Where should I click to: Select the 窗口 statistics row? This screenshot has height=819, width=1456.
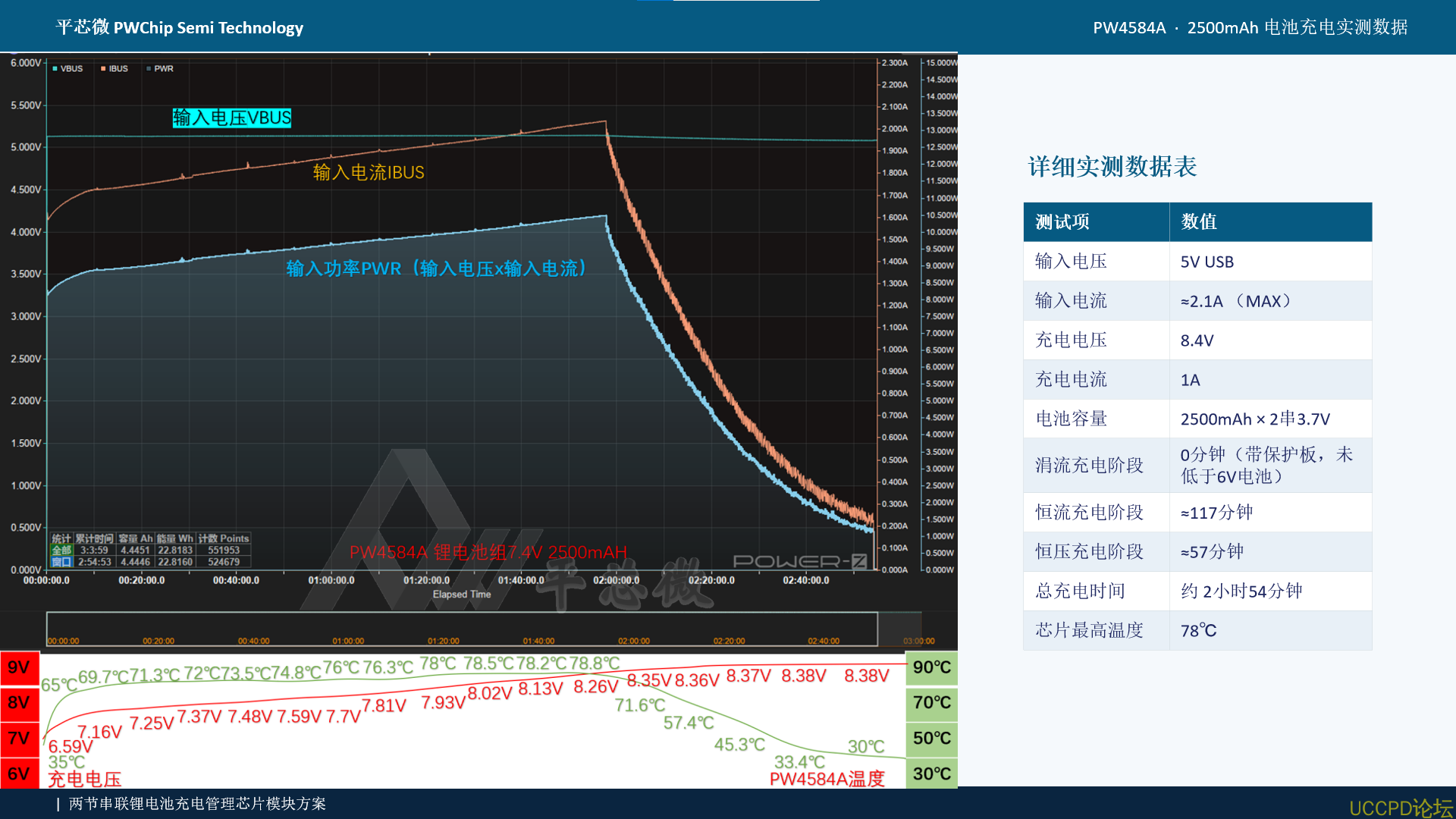point(61,562)
